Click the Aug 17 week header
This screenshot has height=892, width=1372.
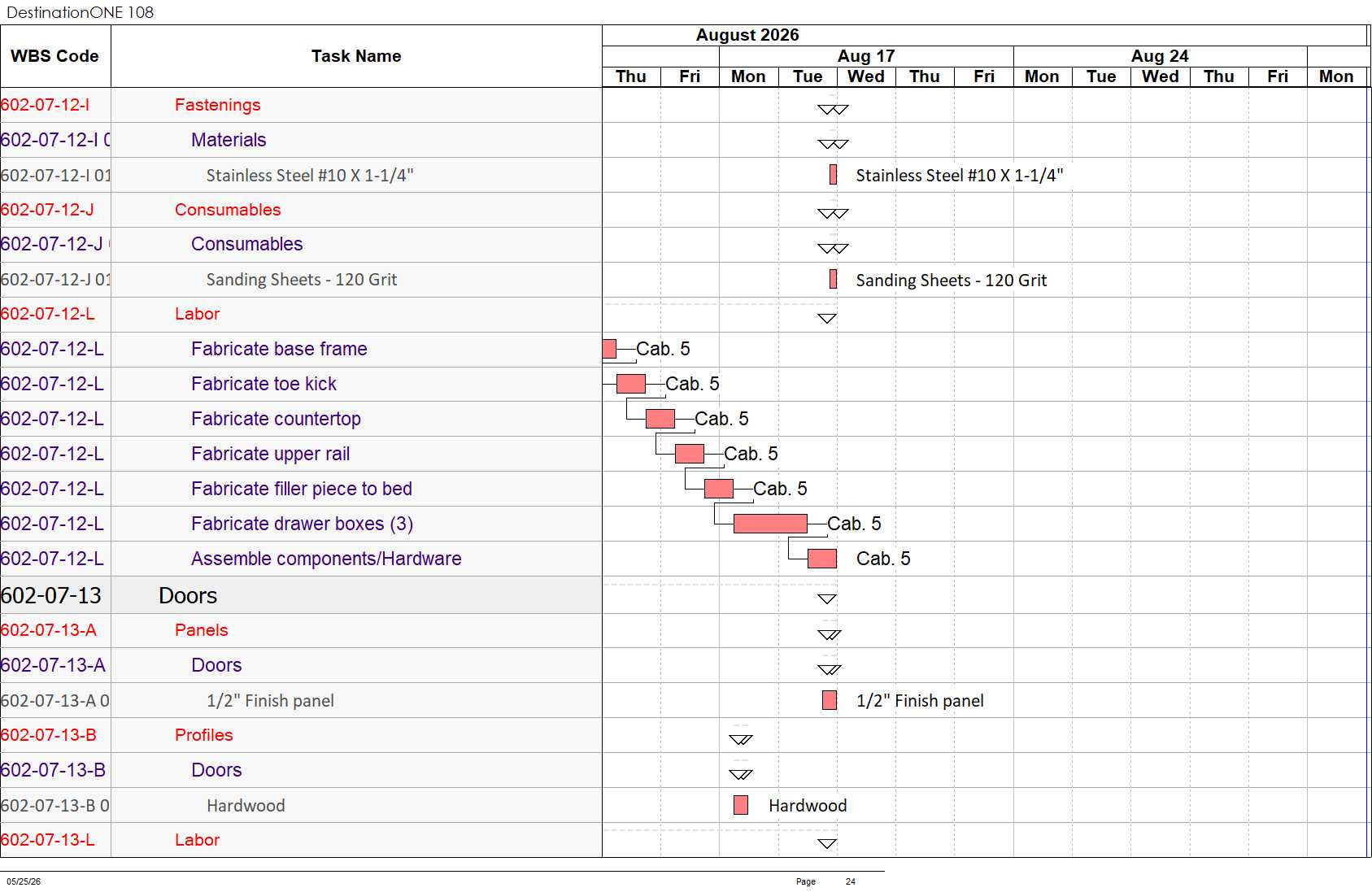[866, 56]
